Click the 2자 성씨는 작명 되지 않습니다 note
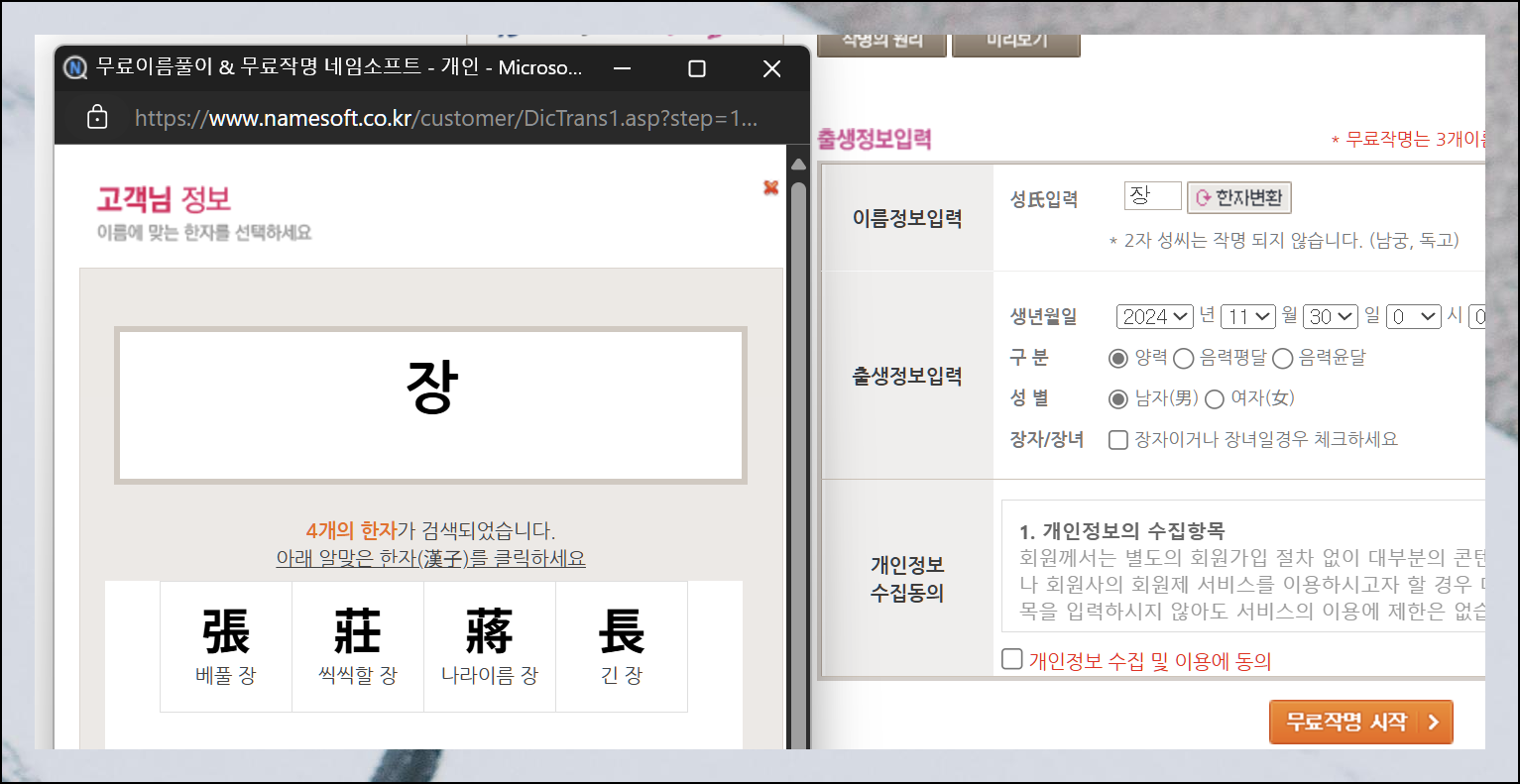Screen dimensions: 1520x784 click(x=1284, y=240)
